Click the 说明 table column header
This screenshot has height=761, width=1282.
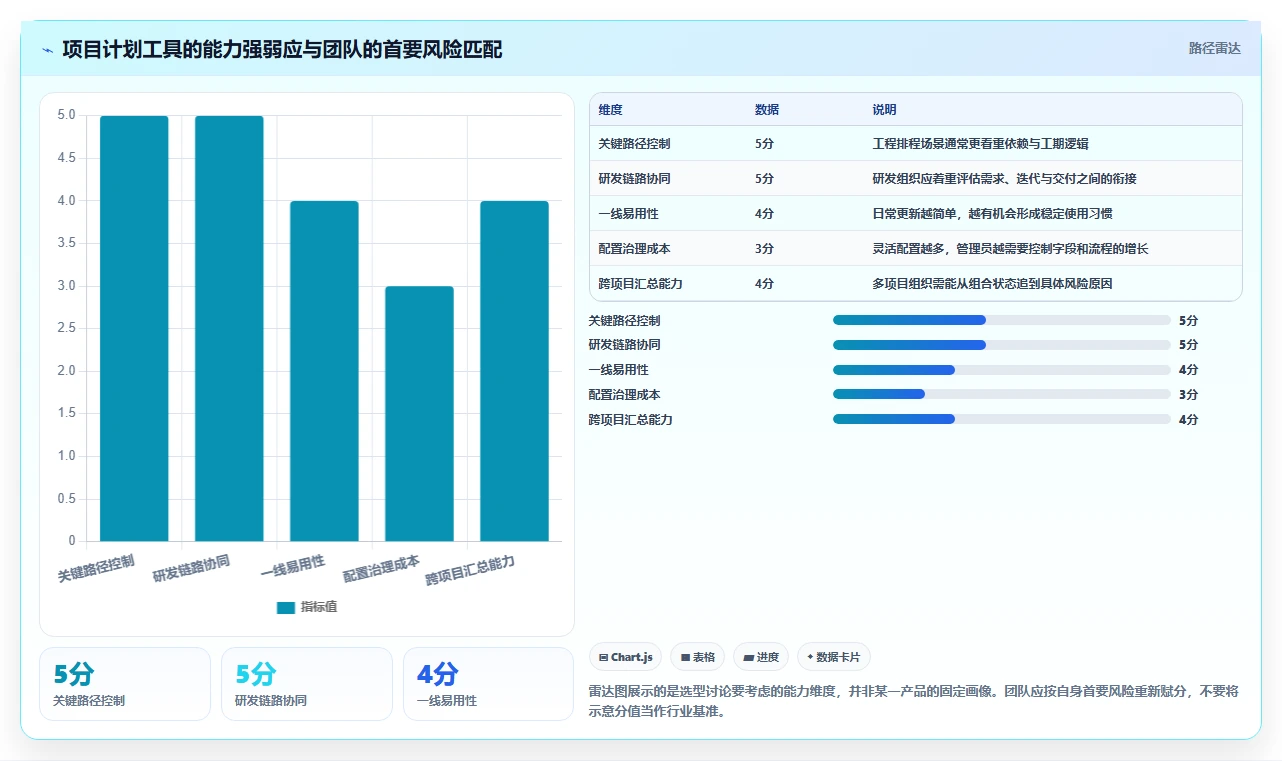pyautogui.click(x=884, y=109)
